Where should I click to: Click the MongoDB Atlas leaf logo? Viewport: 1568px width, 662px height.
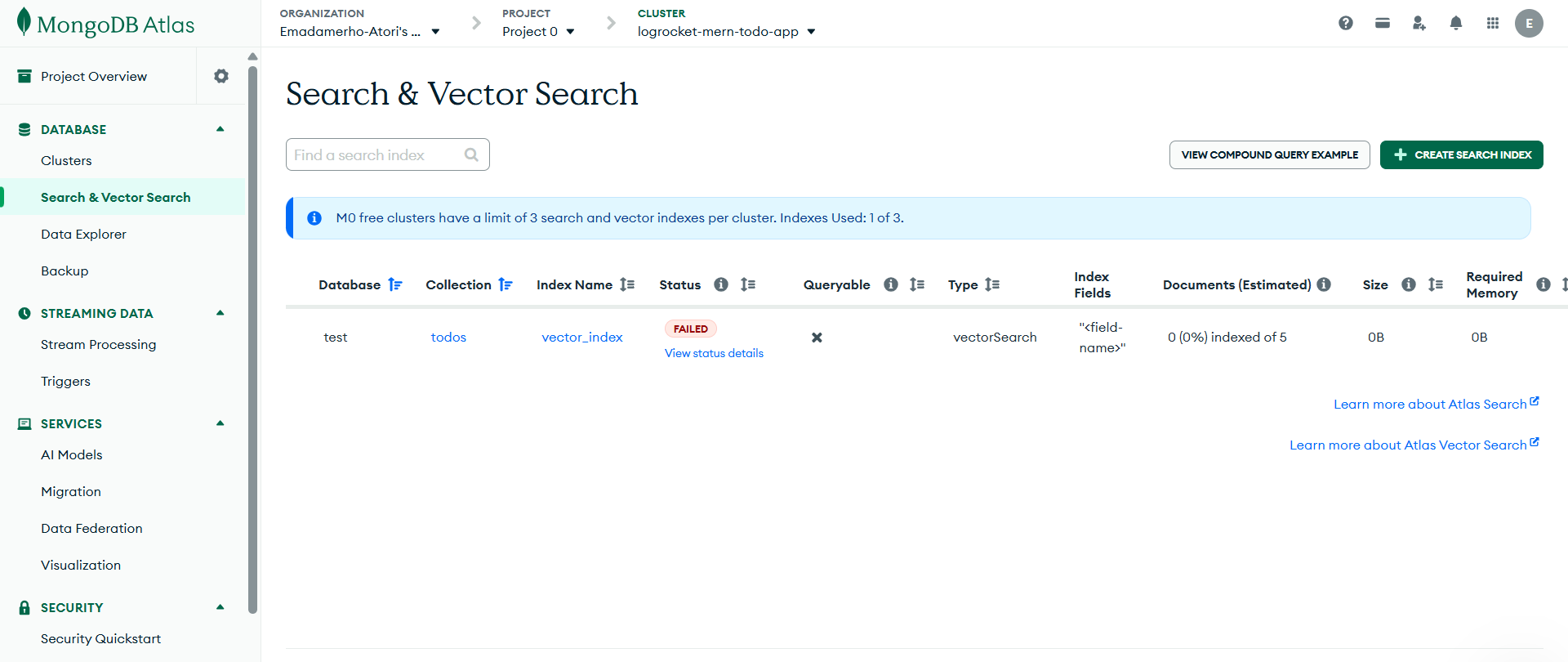pyautogui.click(x=24, y=22)
